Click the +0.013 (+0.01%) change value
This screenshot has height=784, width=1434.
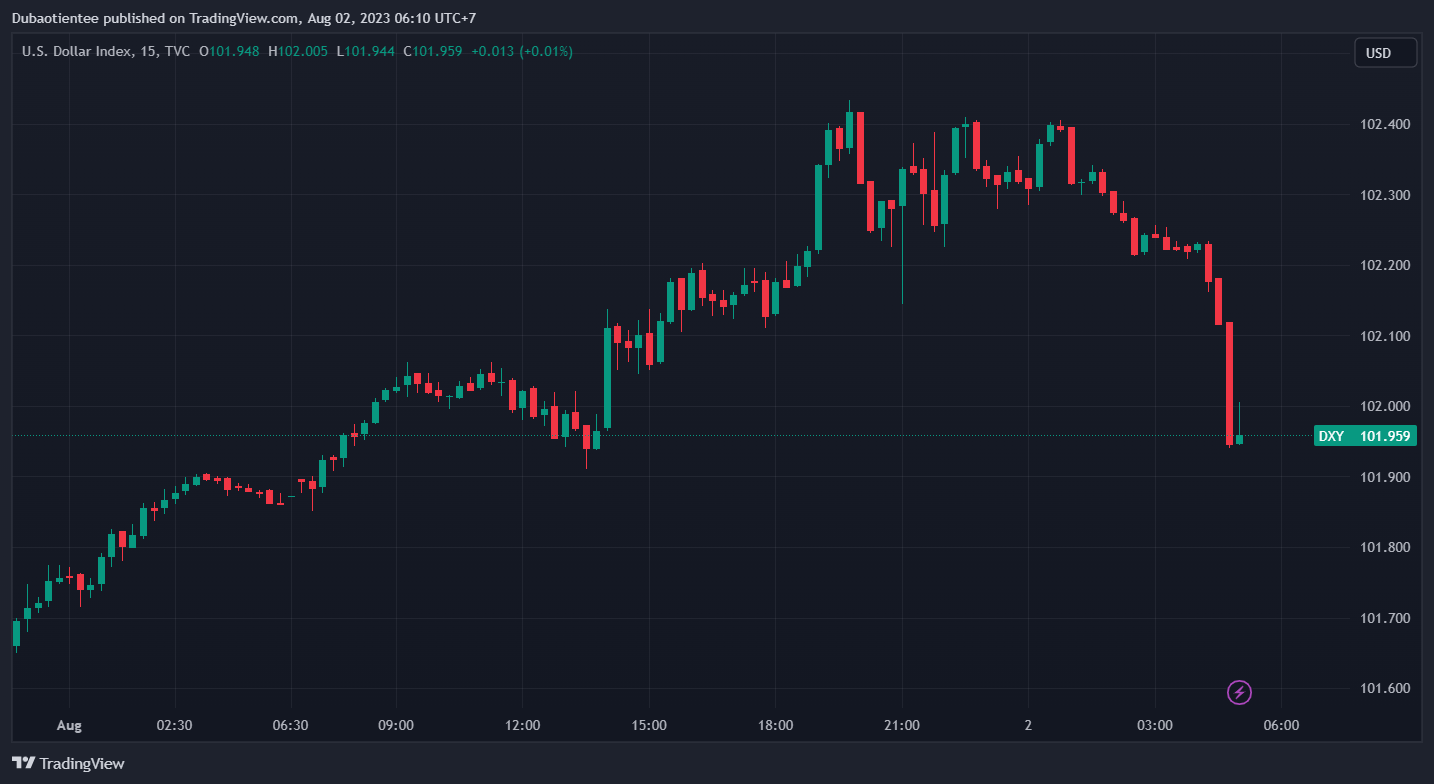click(521, 51)
